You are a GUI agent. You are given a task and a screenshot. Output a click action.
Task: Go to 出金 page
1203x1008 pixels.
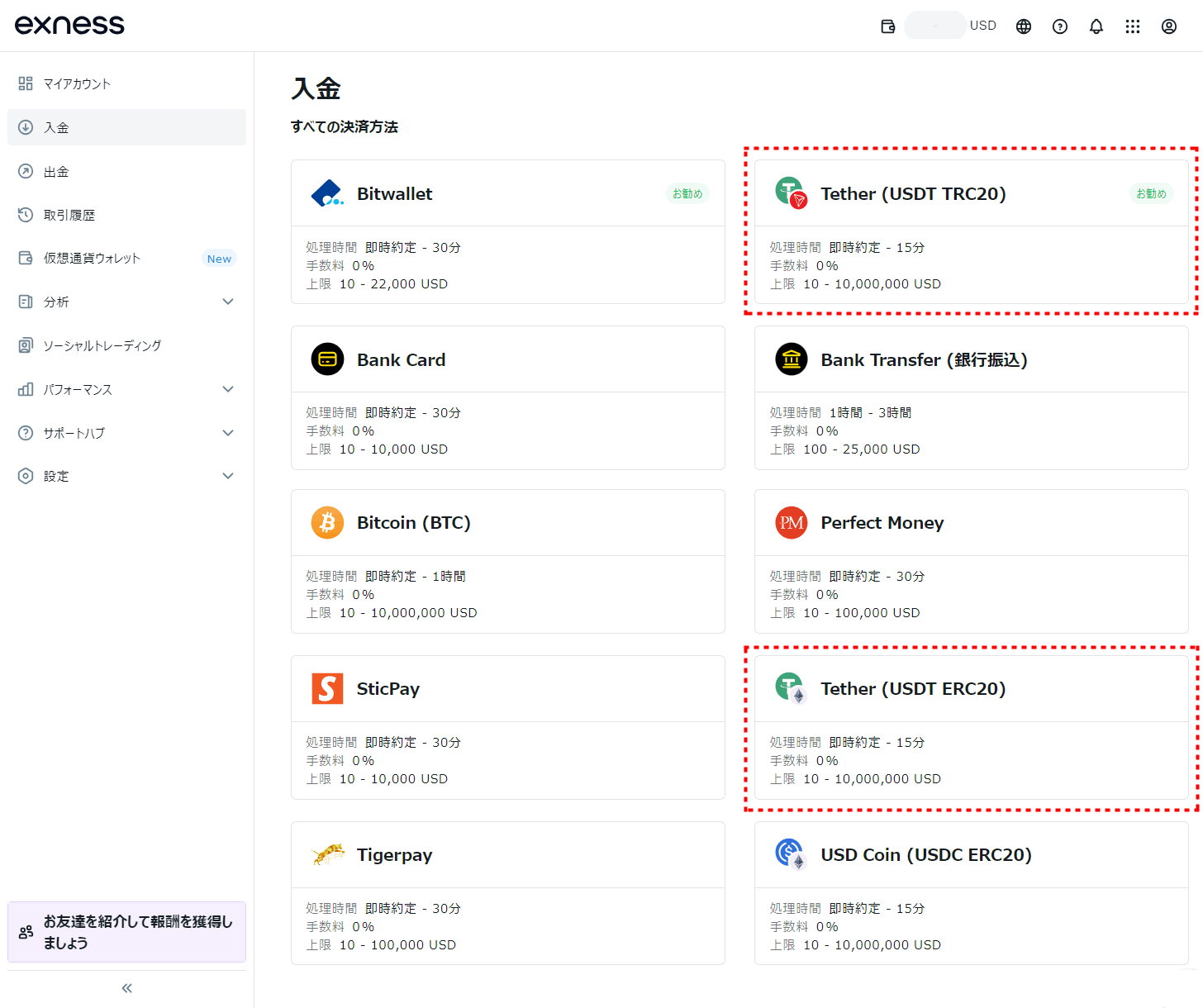(126, 171)
